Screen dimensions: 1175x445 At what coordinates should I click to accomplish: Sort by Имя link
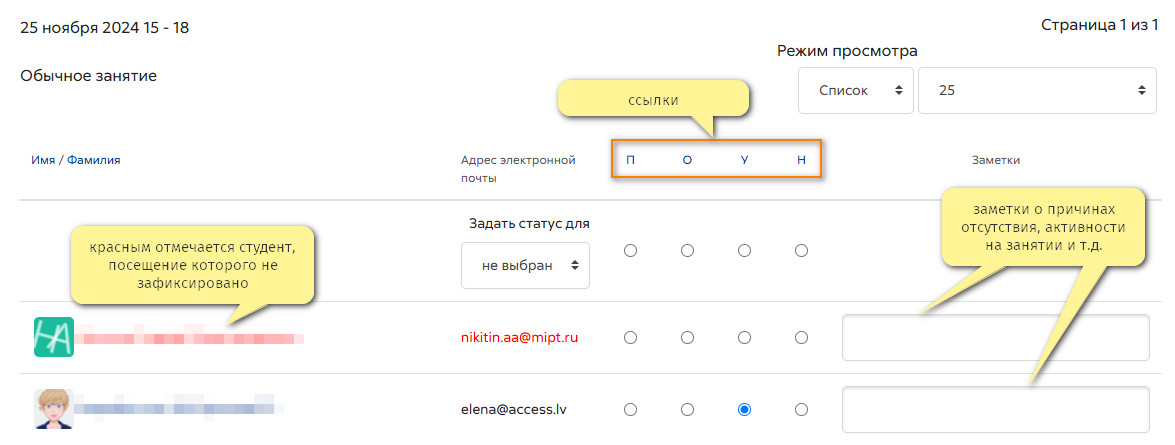[43, 160]
